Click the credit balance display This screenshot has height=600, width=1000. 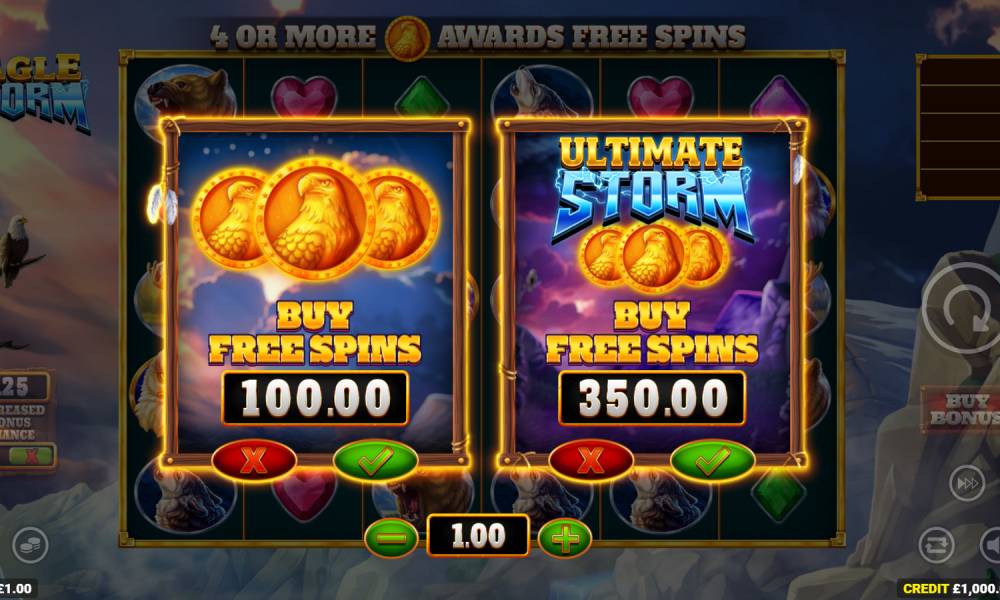[x=949, y=589]
